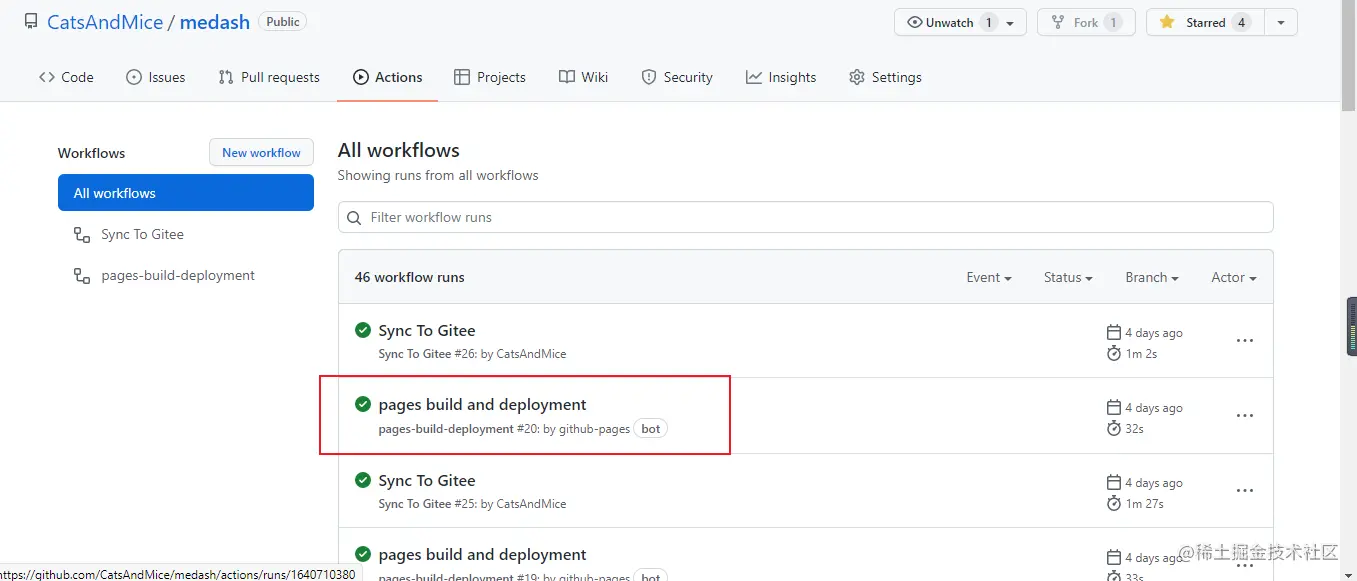This screenshot has height=581, width=1357.
Task: Click the fork icon in the Fork button
Action: (x=1058, y=22)
